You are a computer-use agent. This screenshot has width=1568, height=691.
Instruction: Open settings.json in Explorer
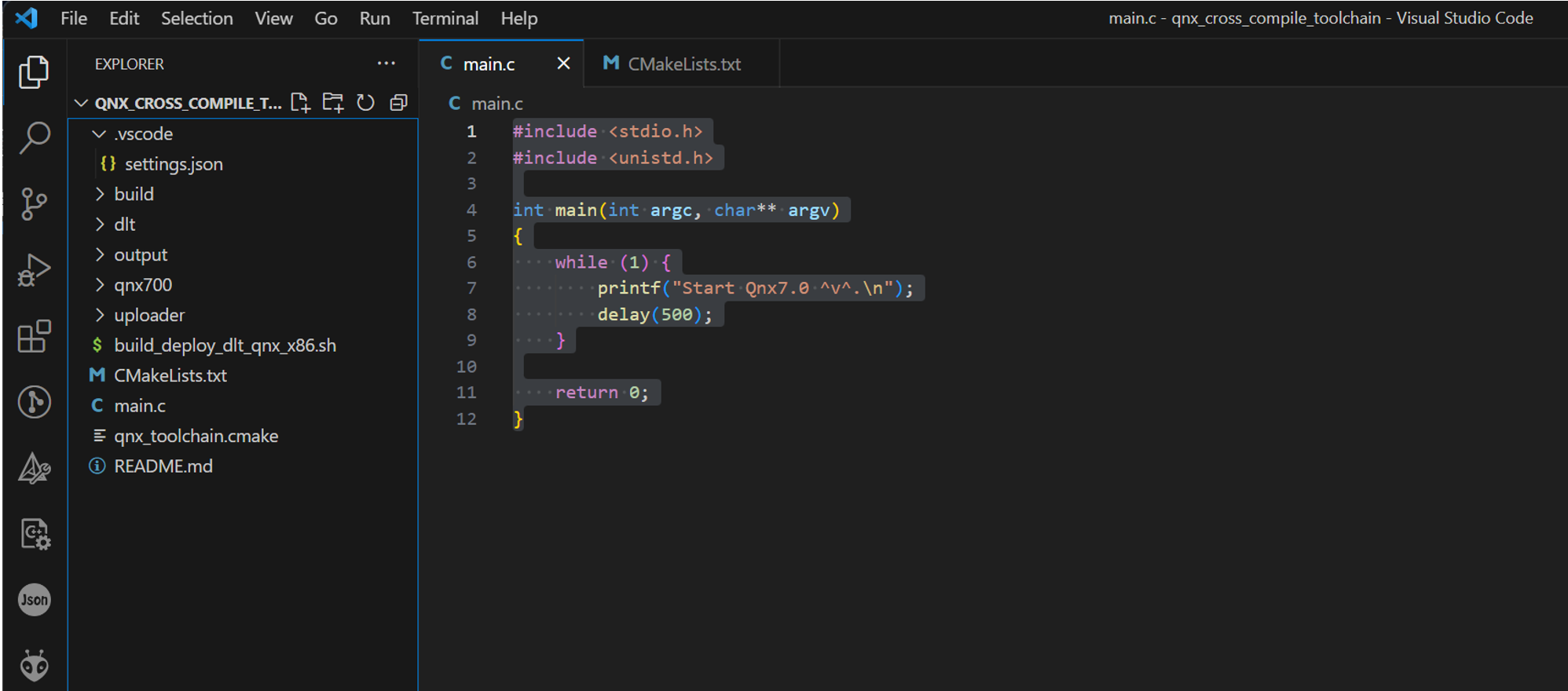pos(243,164)
